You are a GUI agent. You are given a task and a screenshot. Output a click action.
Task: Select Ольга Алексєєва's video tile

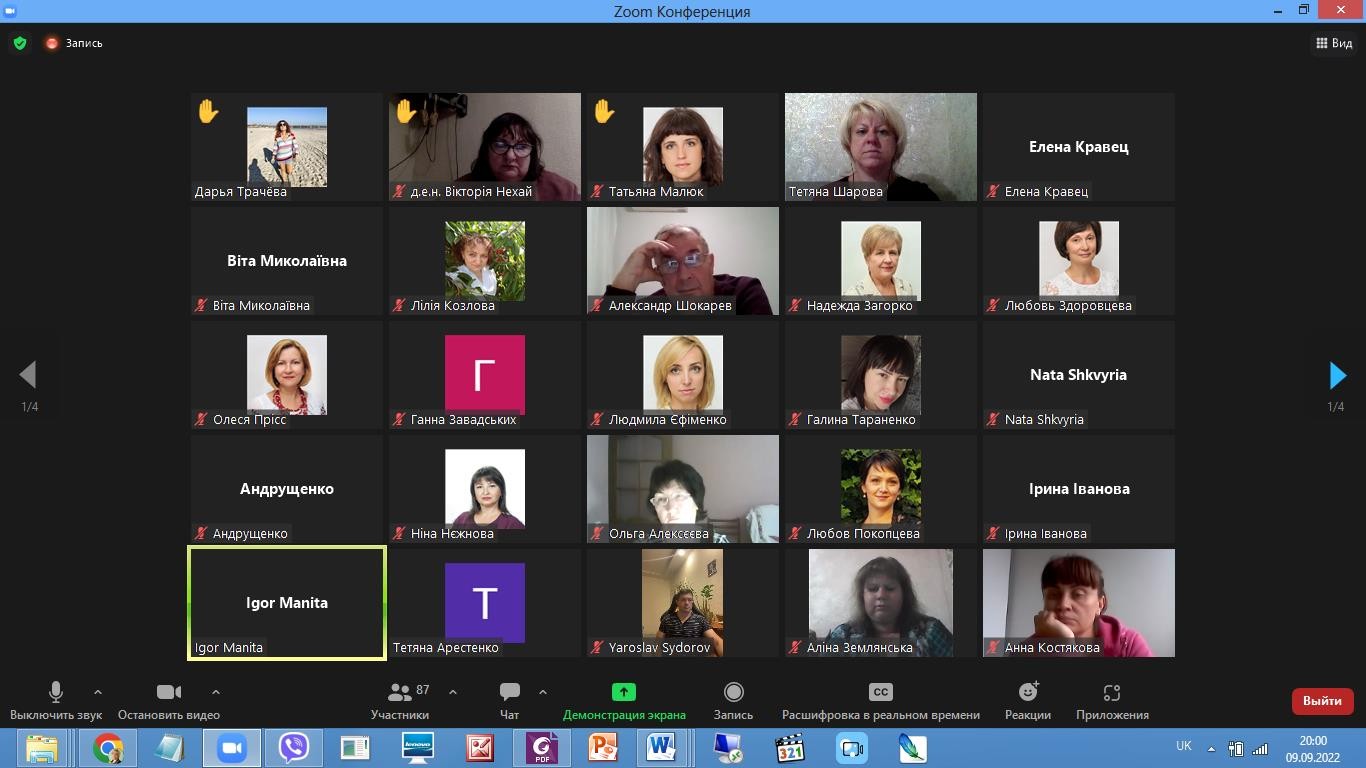pyautogui.click(x=683, y=489)
